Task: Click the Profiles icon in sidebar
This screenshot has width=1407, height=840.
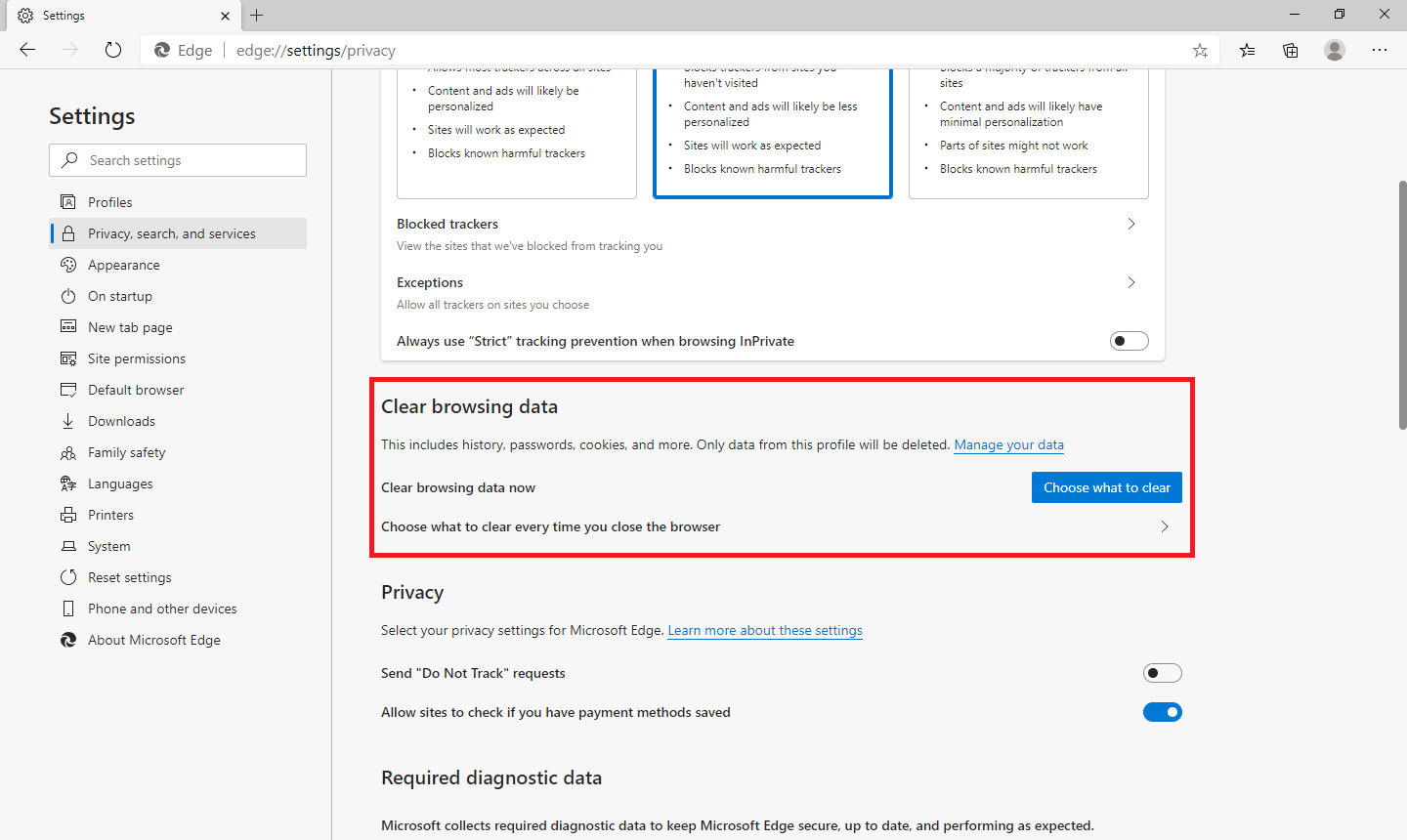Action: click(x=68, y=202)
